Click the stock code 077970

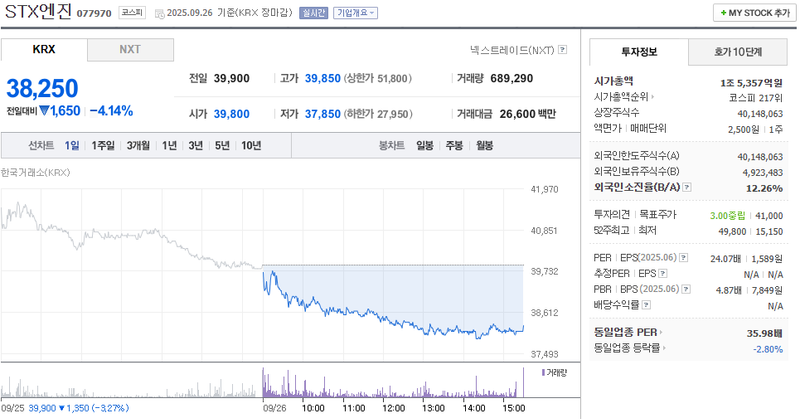point(94,13)
